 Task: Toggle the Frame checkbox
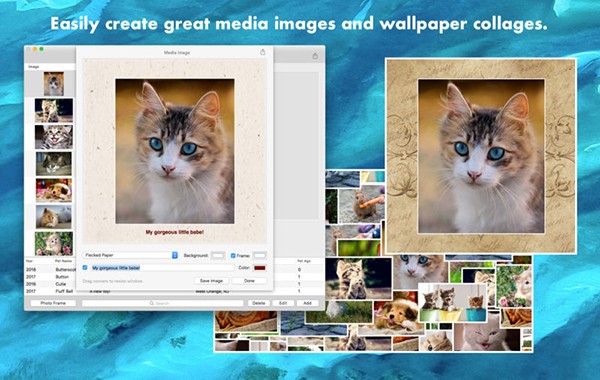pyautogui.click(x=233, y=255)
